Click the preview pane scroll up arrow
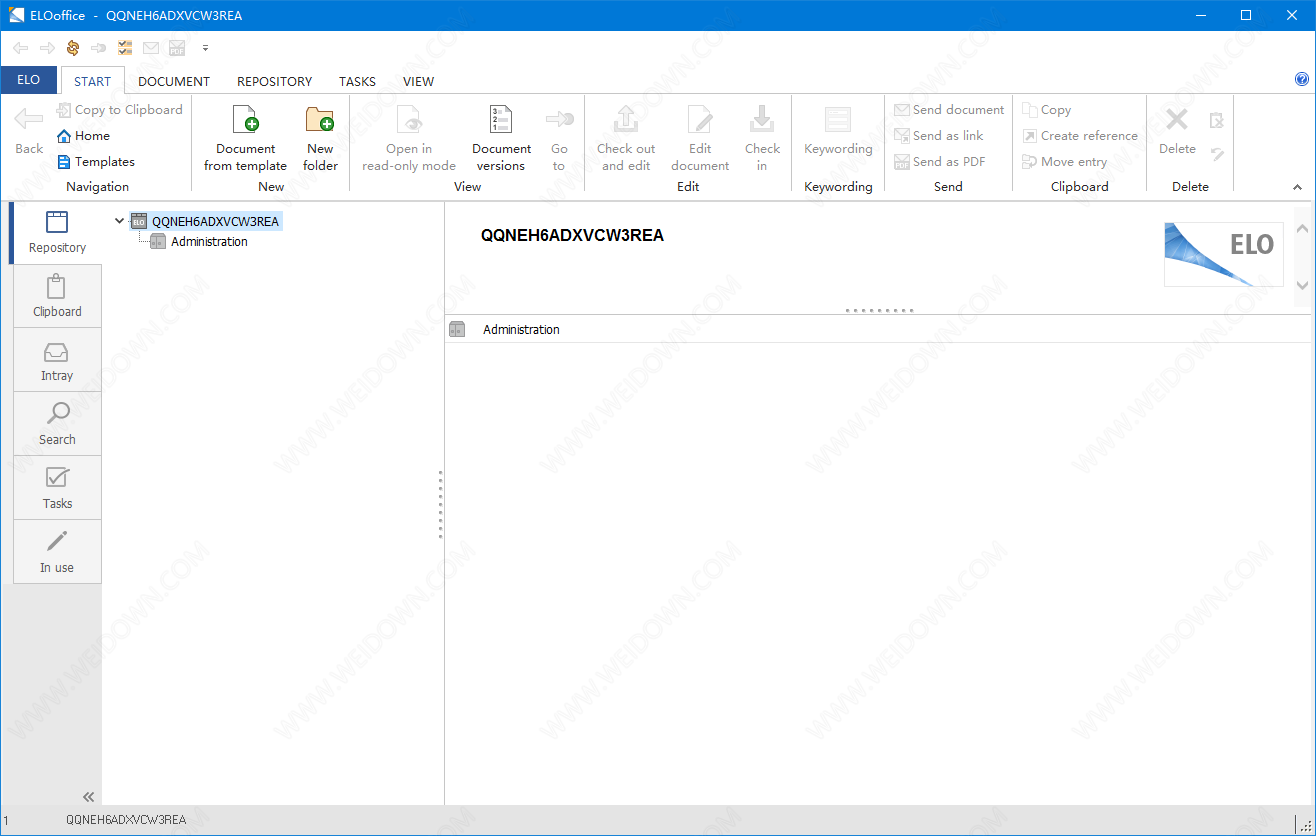1316x836 pixels. pos(1302,228)
